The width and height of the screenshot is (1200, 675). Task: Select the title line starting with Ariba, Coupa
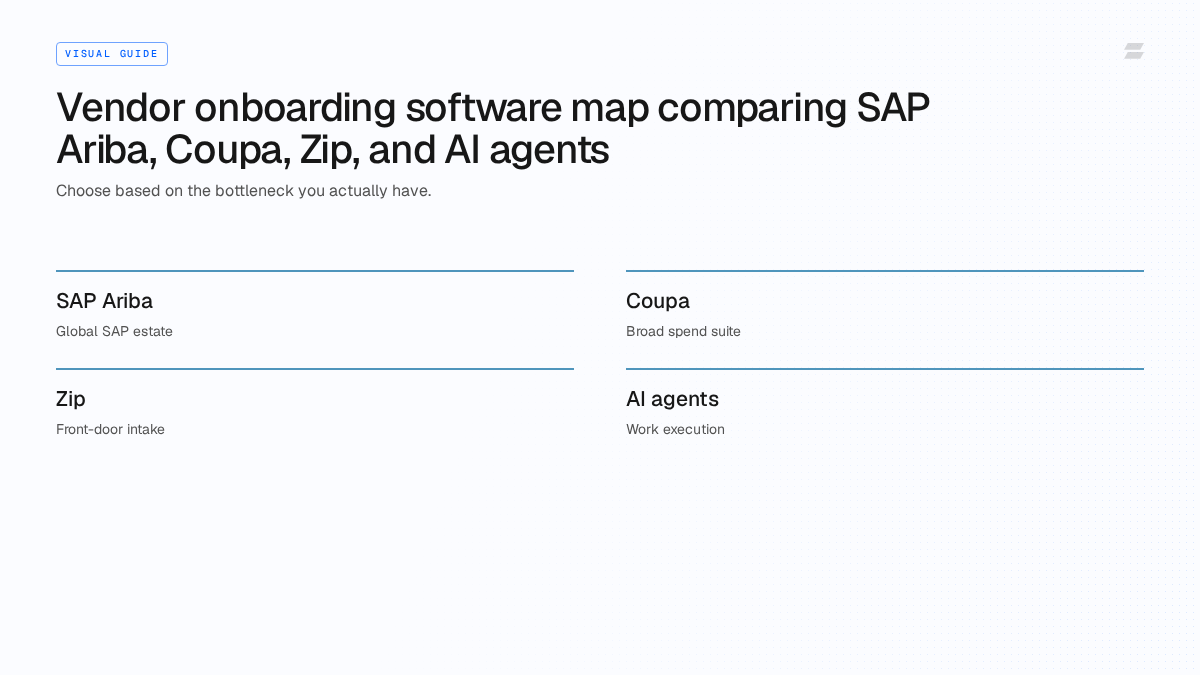pos(332,150)
